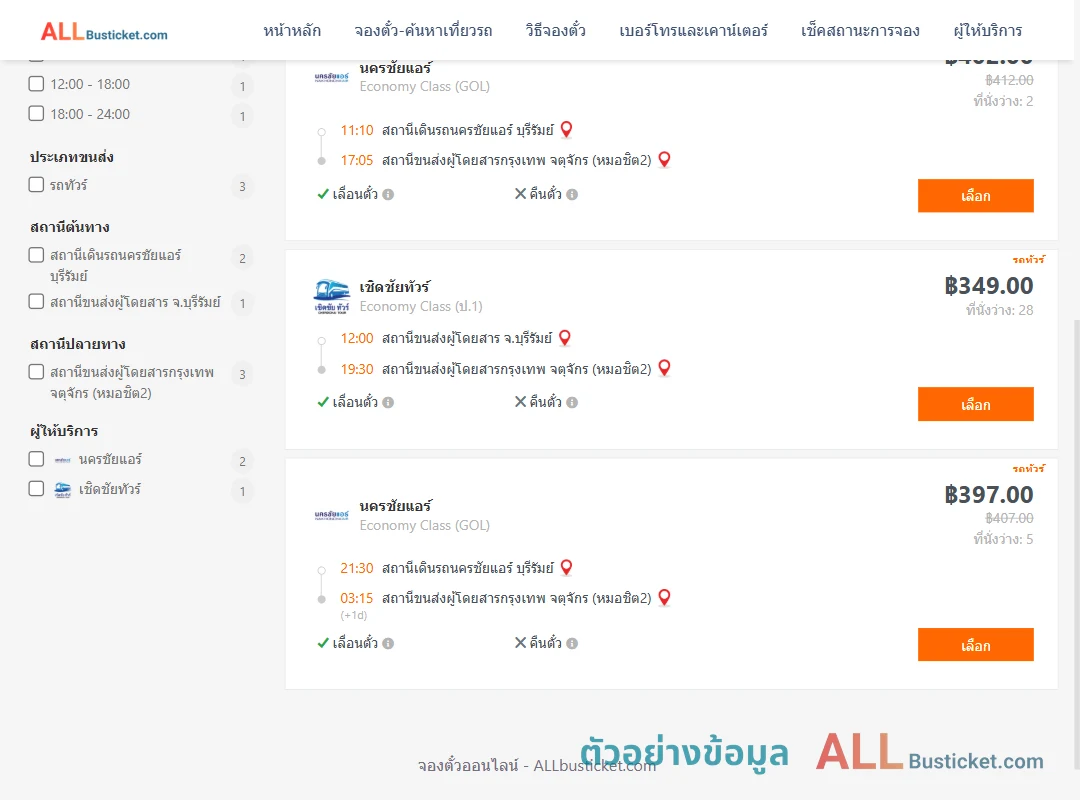Click Nakhonchai Air logo on 11:10 trip
This screenshot has width=1080, height=800.
click(331, 77)
